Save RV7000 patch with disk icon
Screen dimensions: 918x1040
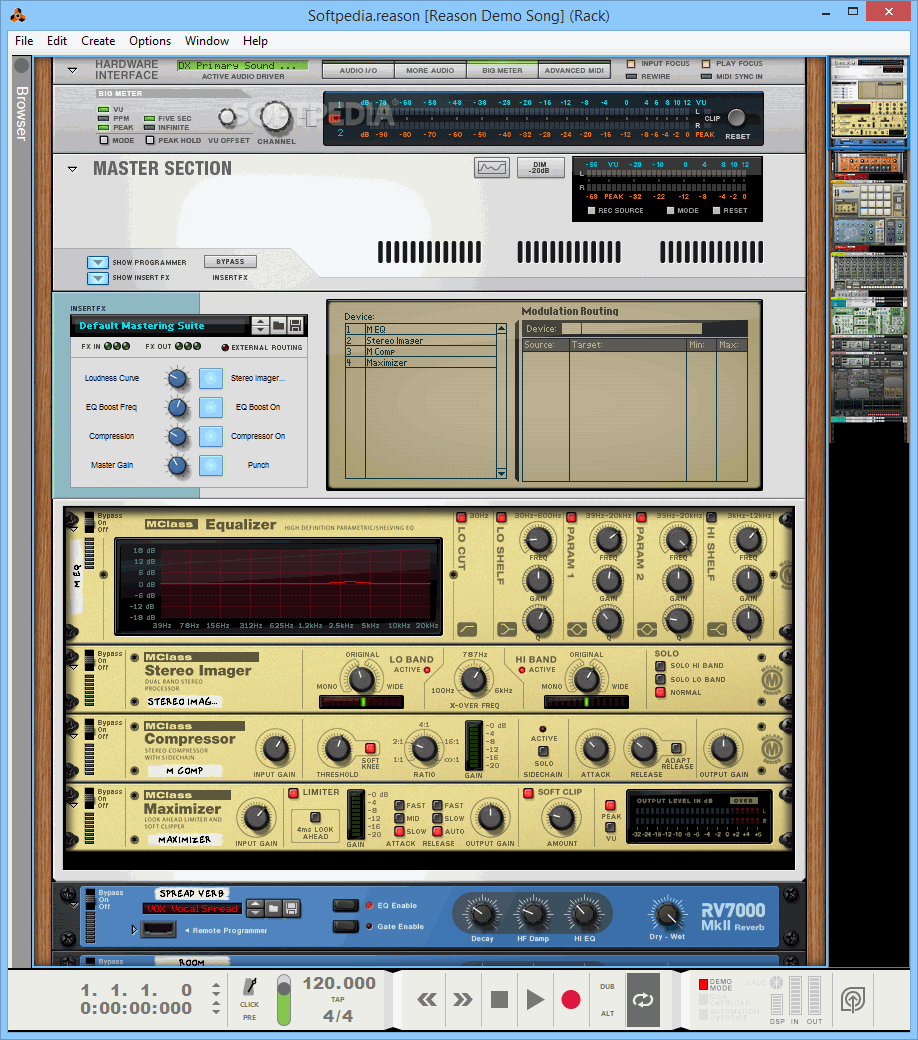pyautogui.click(x=291, y=908)
